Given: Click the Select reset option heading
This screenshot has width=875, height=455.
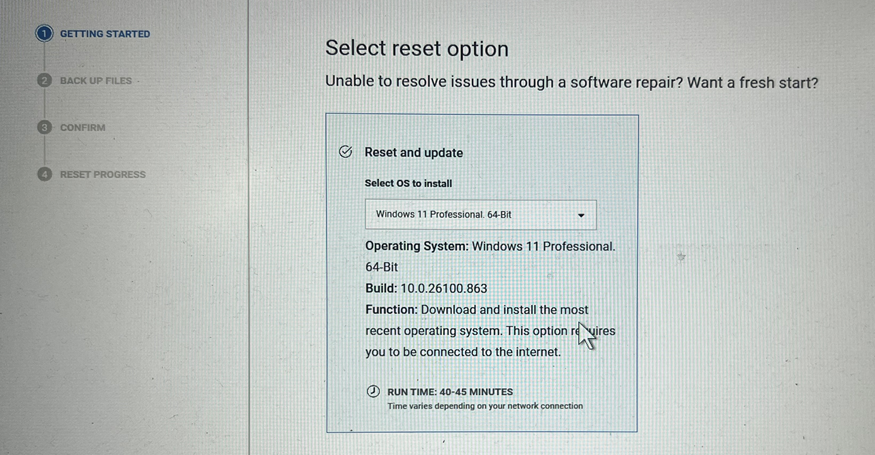Looking at the screenshot, I should 417,49.
